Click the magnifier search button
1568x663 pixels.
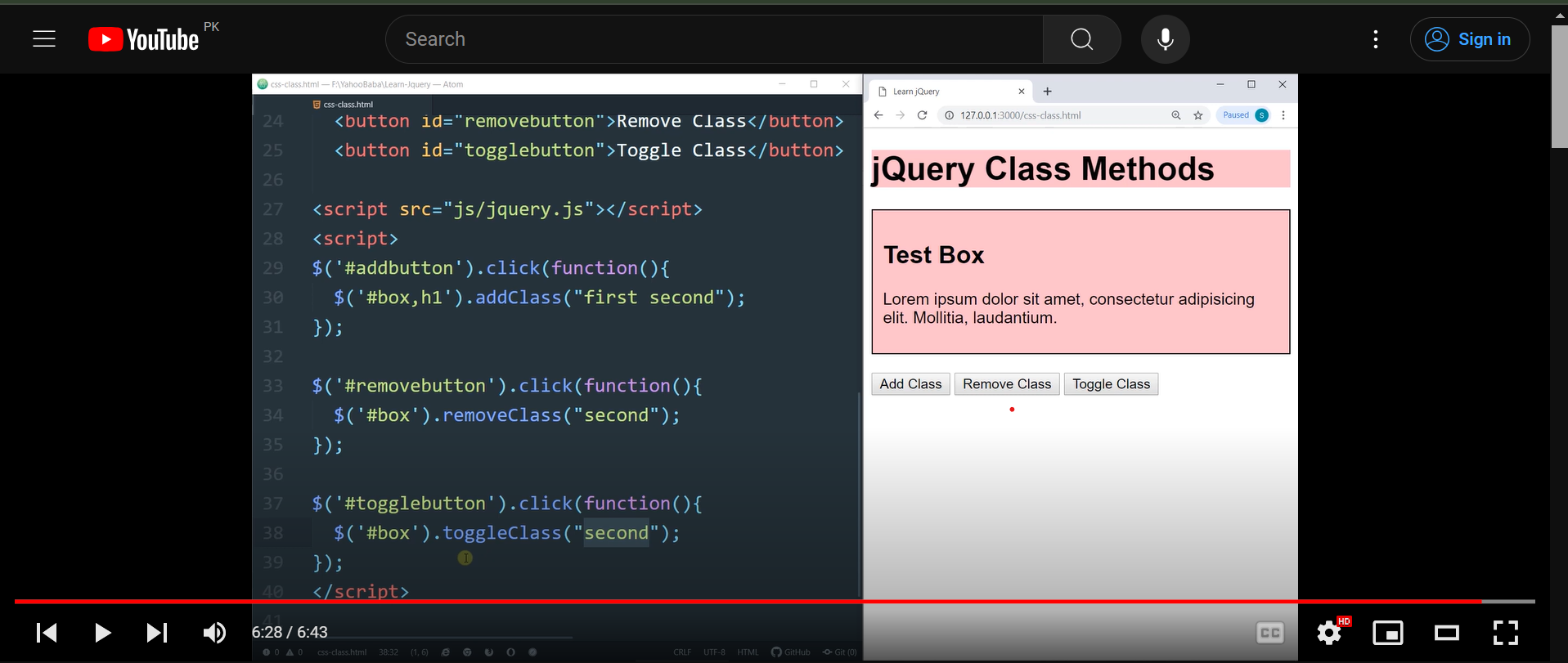click(1081, 39)
